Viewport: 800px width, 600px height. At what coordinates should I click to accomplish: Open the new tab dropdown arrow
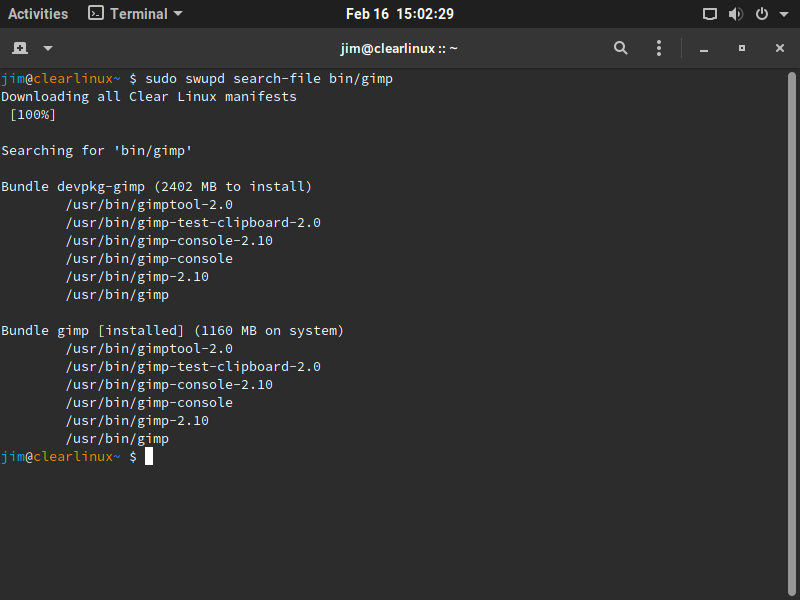pos(48,48)
